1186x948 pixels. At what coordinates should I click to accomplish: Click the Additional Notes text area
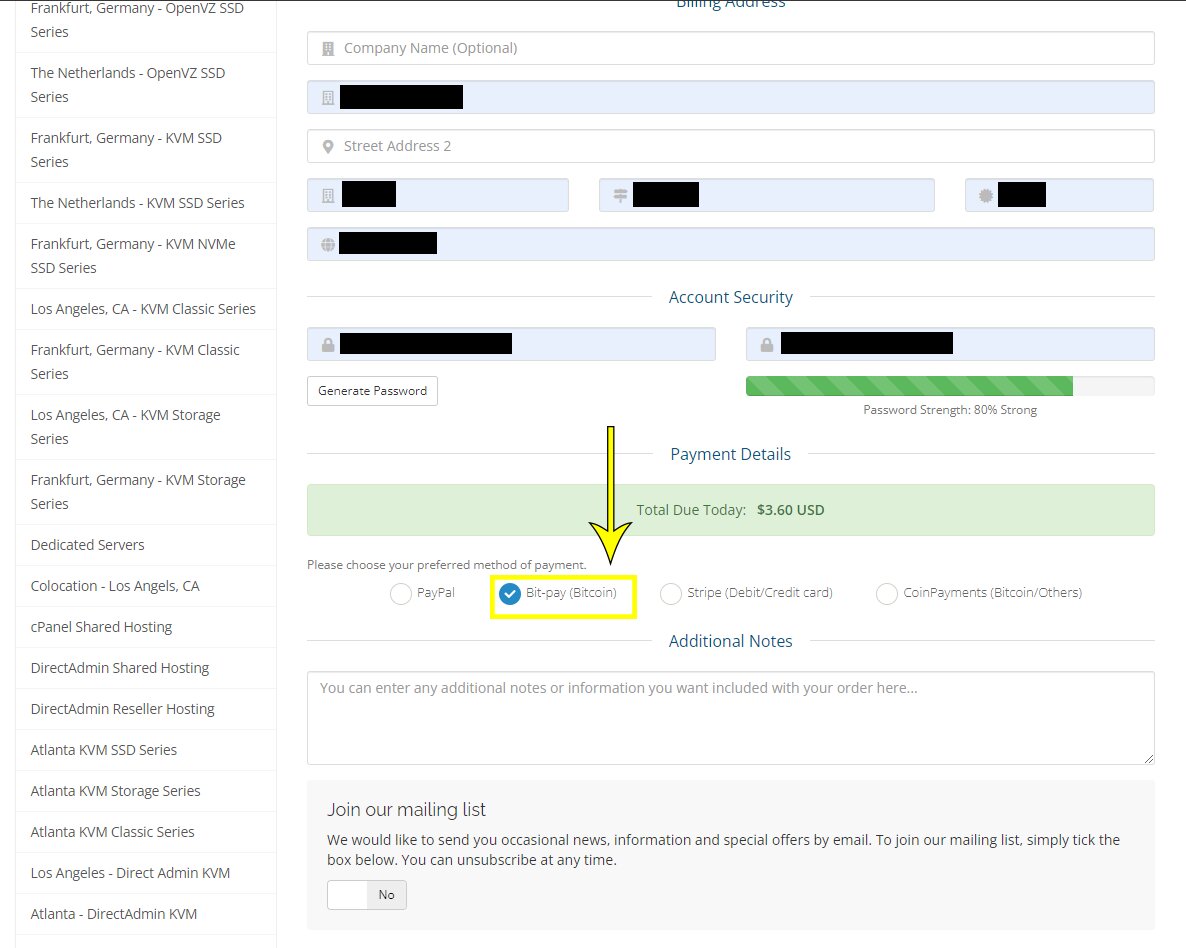(x=731, y=717)
